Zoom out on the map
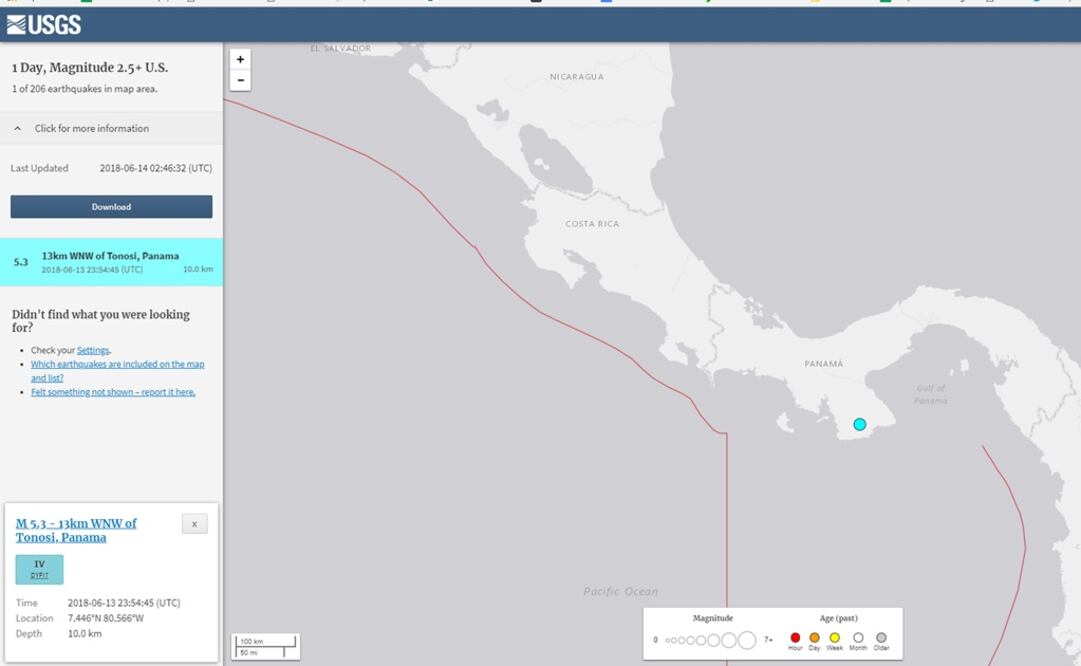 pos(240,80)
